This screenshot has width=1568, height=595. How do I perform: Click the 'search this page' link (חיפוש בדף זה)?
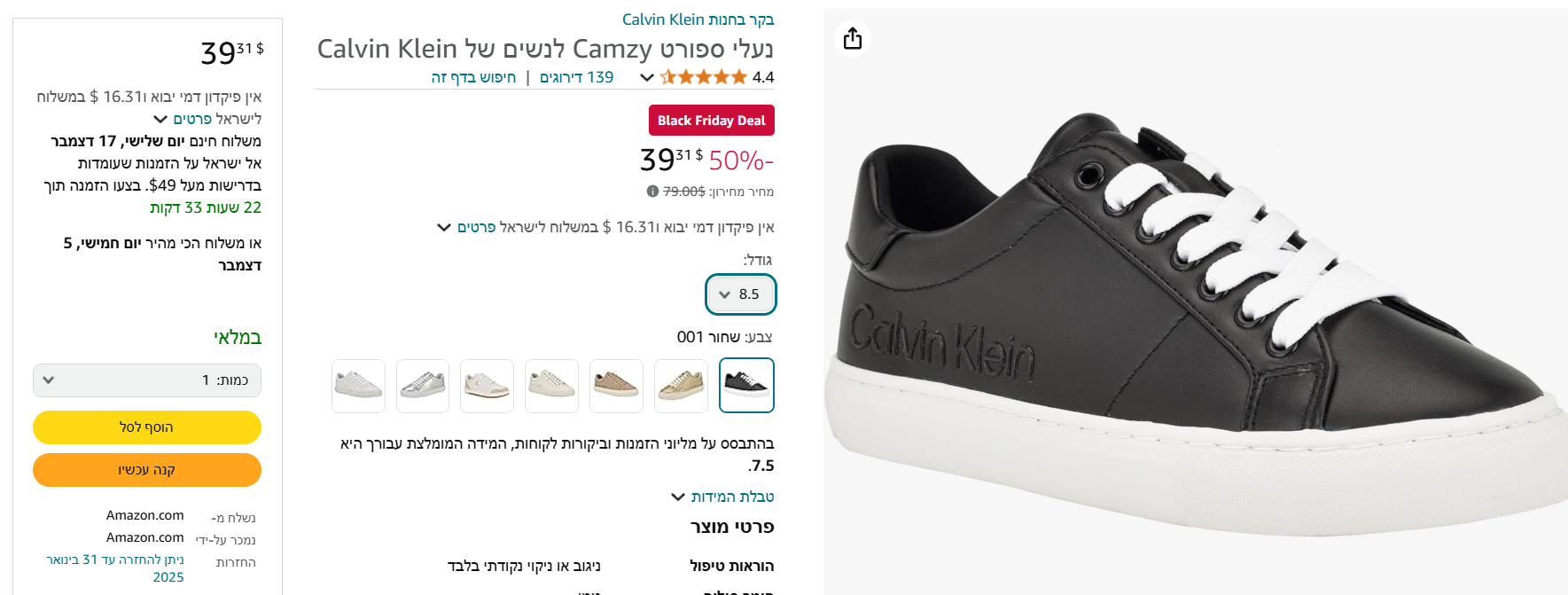pyautogui.click(x=473, y=77)
